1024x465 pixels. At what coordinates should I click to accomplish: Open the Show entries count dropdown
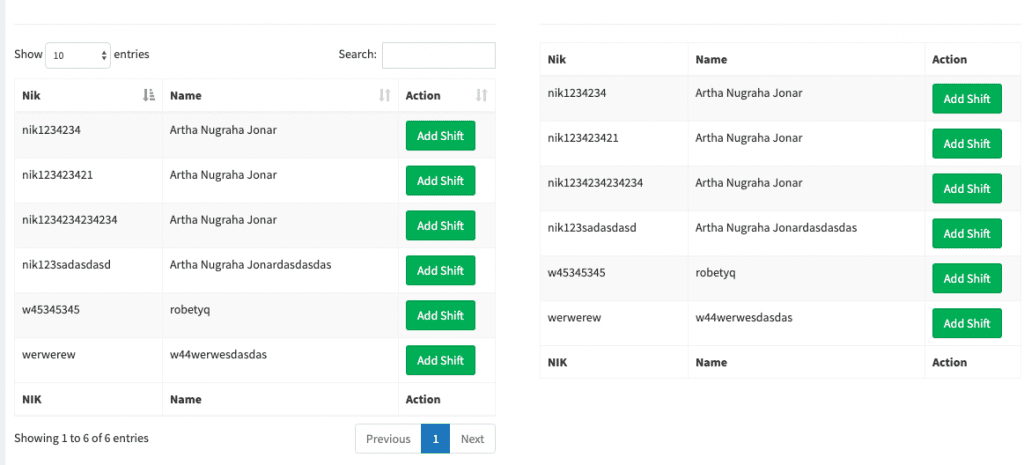coord(78,56)
